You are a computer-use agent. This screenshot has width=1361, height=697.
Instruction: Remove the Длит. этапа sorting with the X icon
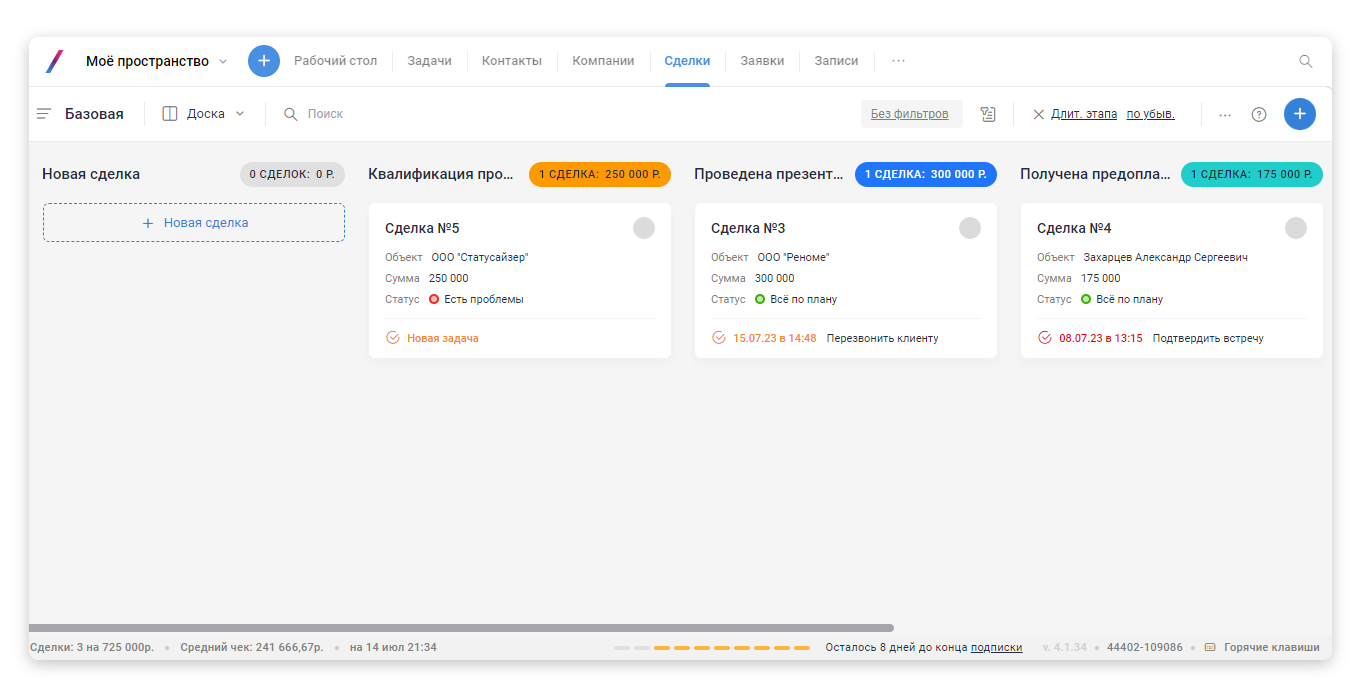coord(1038,114)
